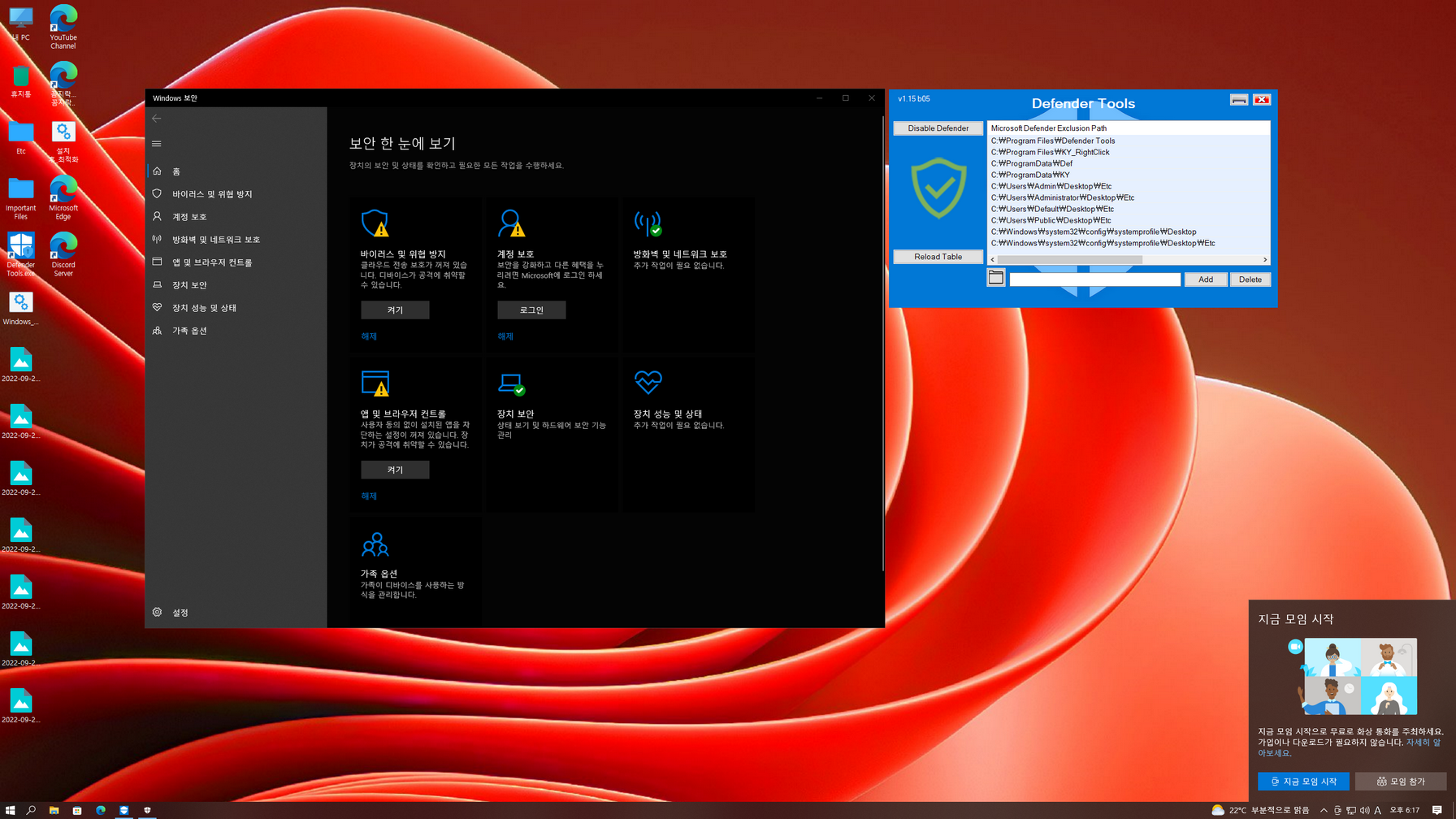Click 해제 link under app browser control
The width and height of the screenshot is (1456, 819).
coord(369,496)
